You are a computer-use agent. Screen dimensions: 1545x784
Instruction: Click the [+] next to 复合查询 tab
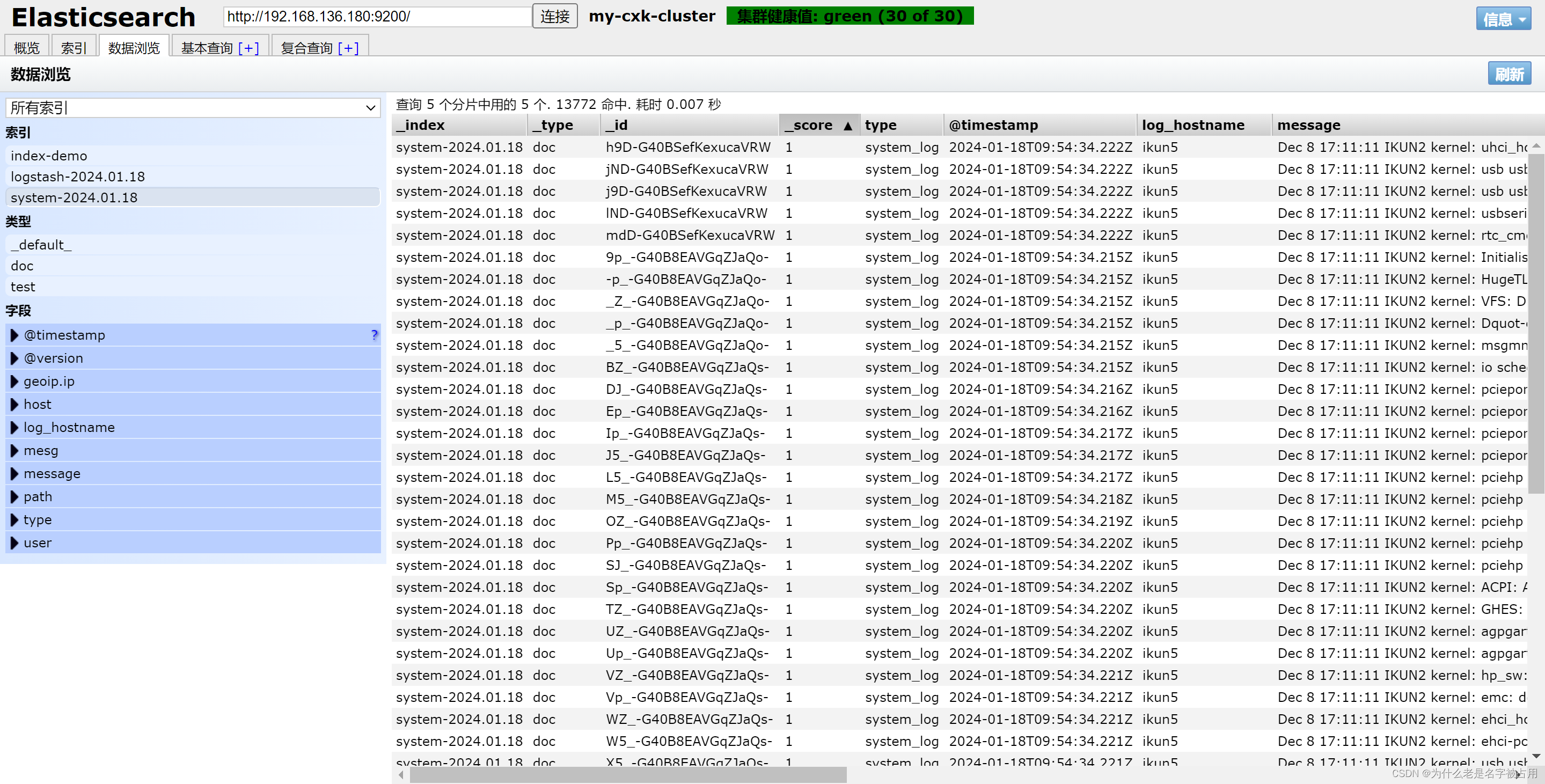click(x=348, y=48)
